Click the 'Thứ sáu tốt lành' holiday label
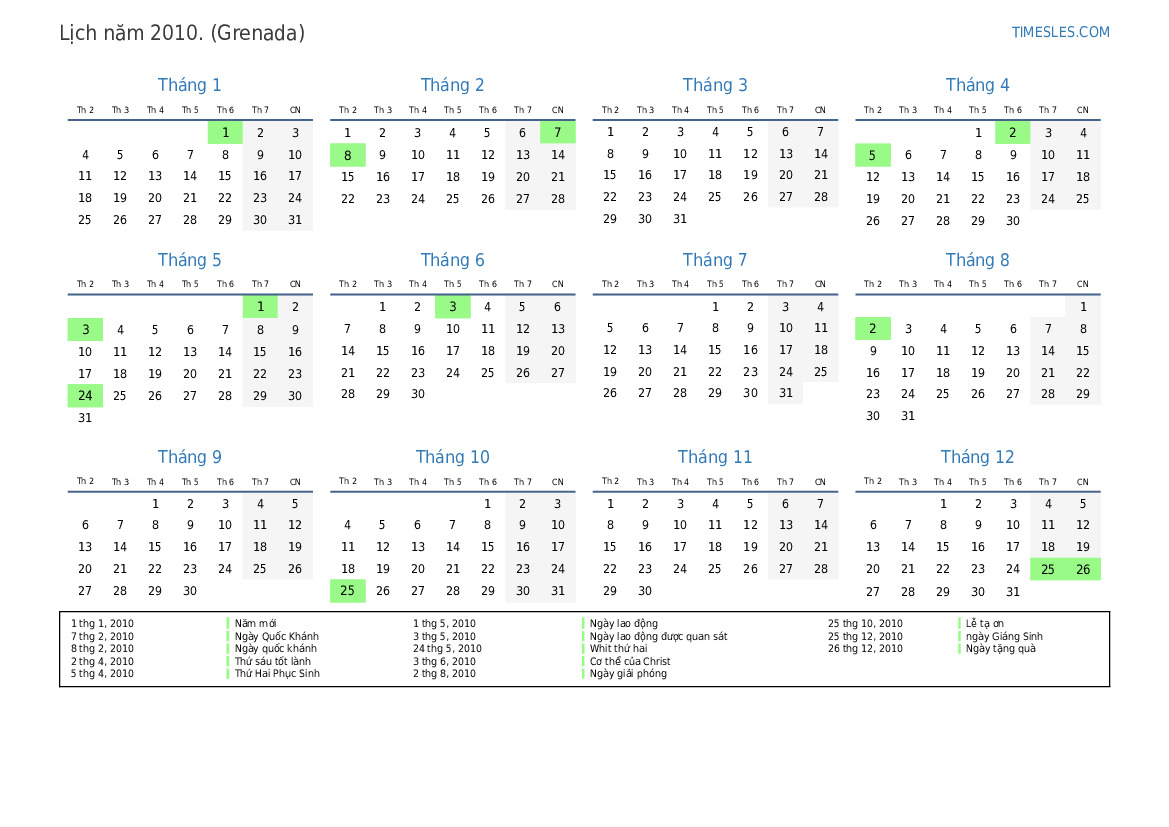Screen dimensions: 1169x827 click(273, 661)
